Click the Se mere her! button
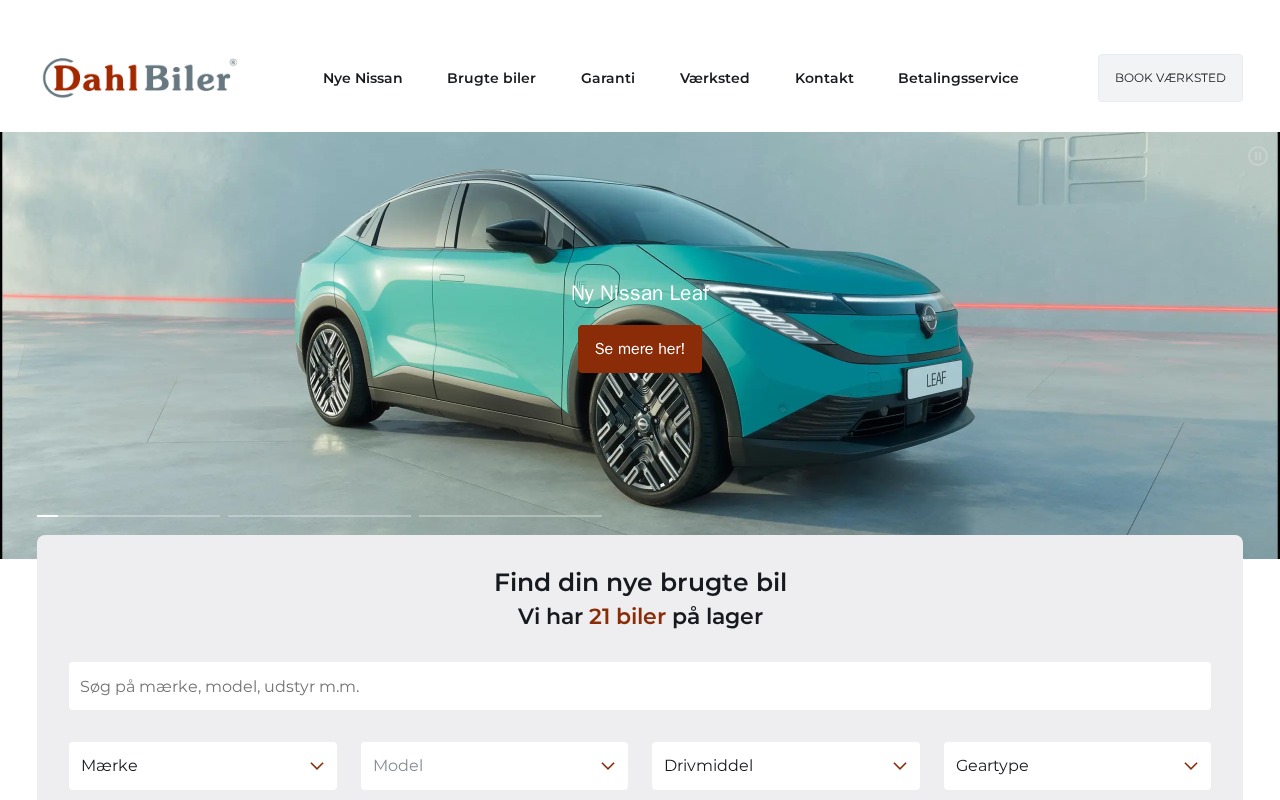 pos(640,349)
